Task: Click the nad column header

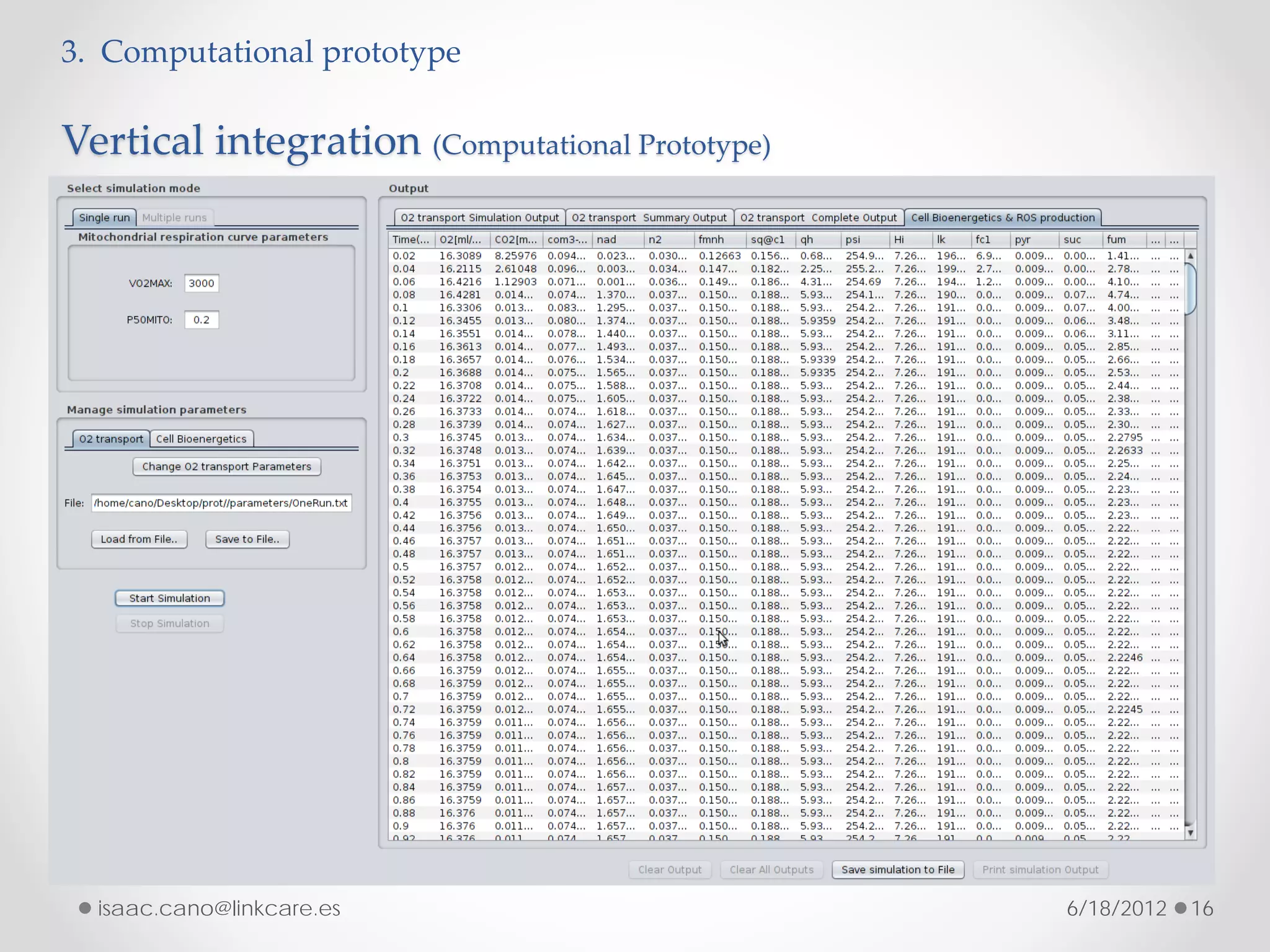Action: 618,240
